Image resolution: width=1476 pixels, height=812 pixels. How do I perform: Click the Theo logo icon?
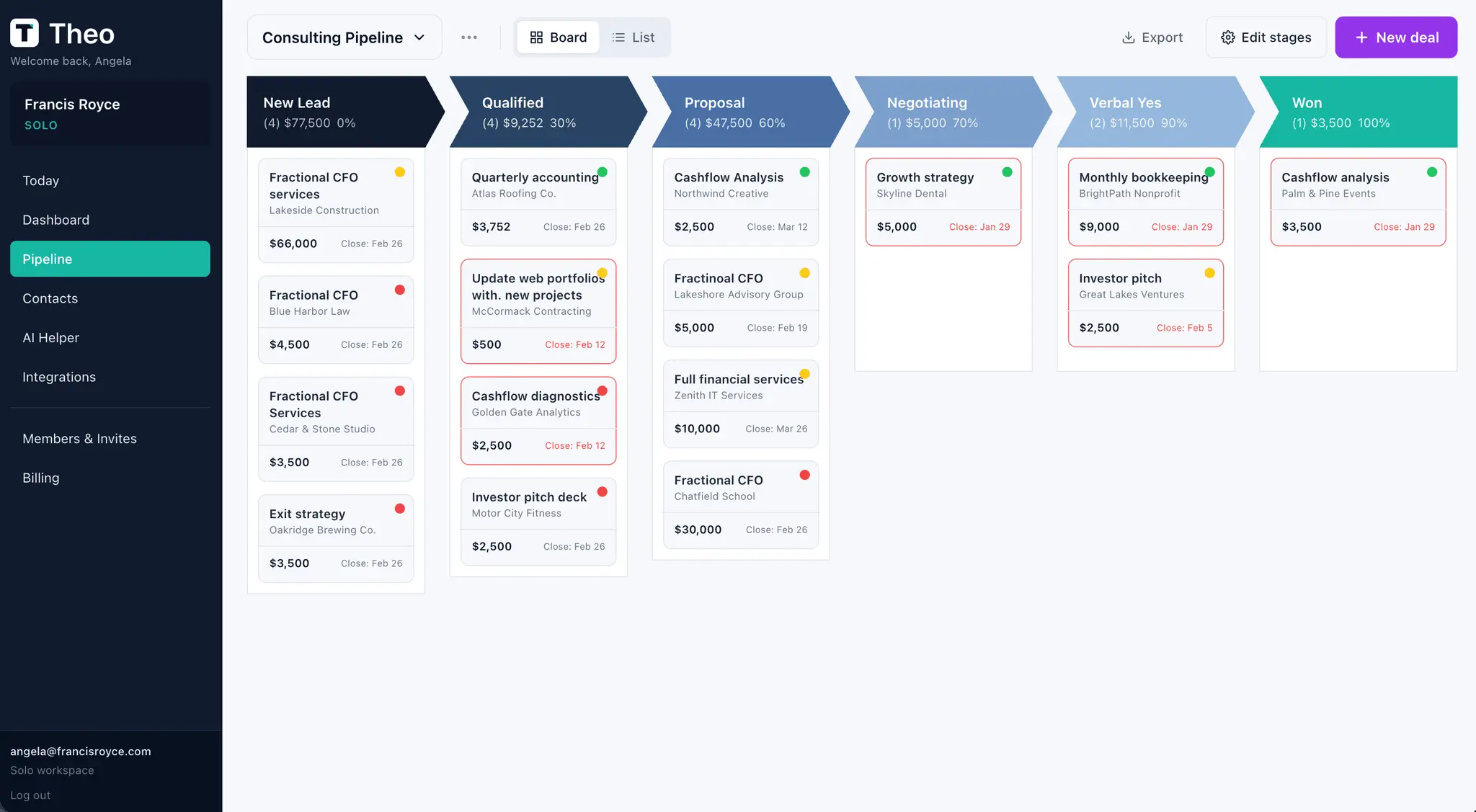(x=25, y=33)
